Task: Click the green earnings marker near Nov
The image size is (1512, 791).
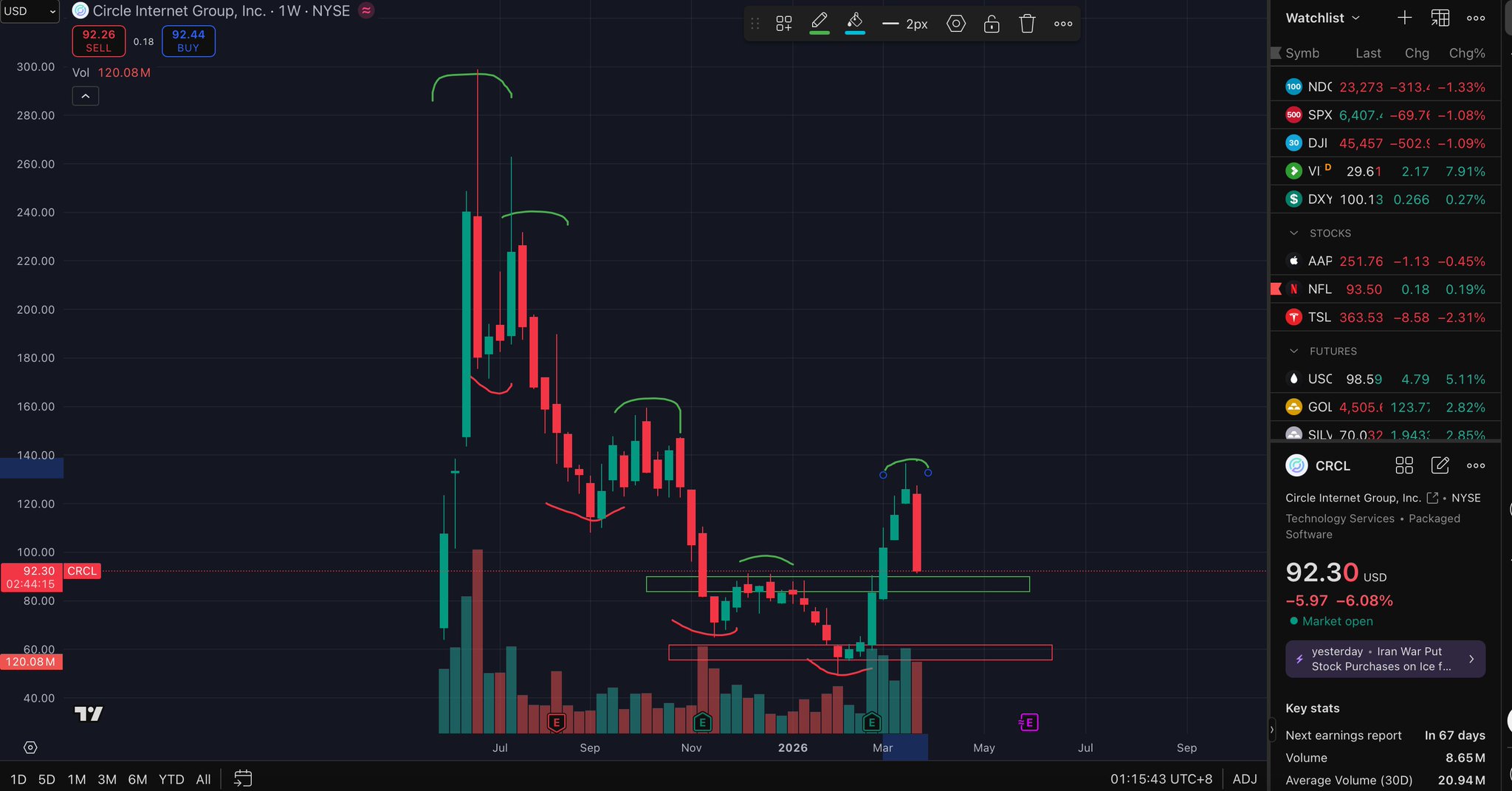Action: [x=703, y=722]
